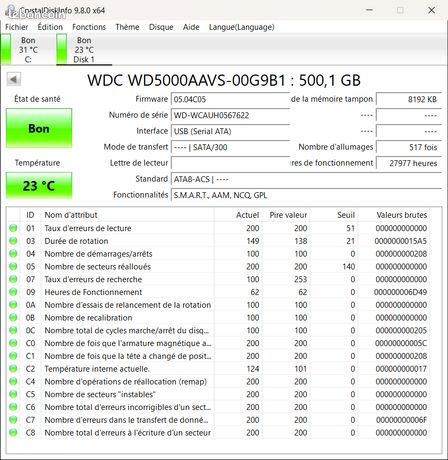Viewport: 448px width, 460px height.
Task: Open the Disque menu
Action: click(161, 27)
